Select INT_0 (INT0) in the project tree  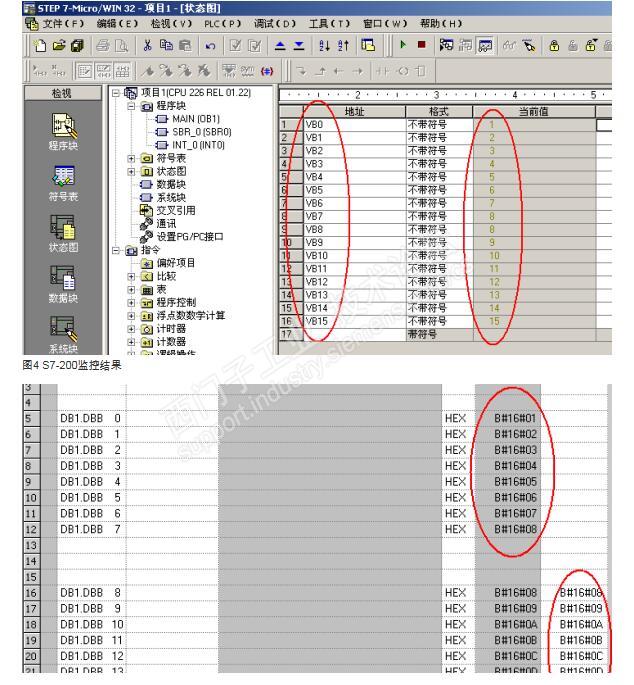(198, 145)
